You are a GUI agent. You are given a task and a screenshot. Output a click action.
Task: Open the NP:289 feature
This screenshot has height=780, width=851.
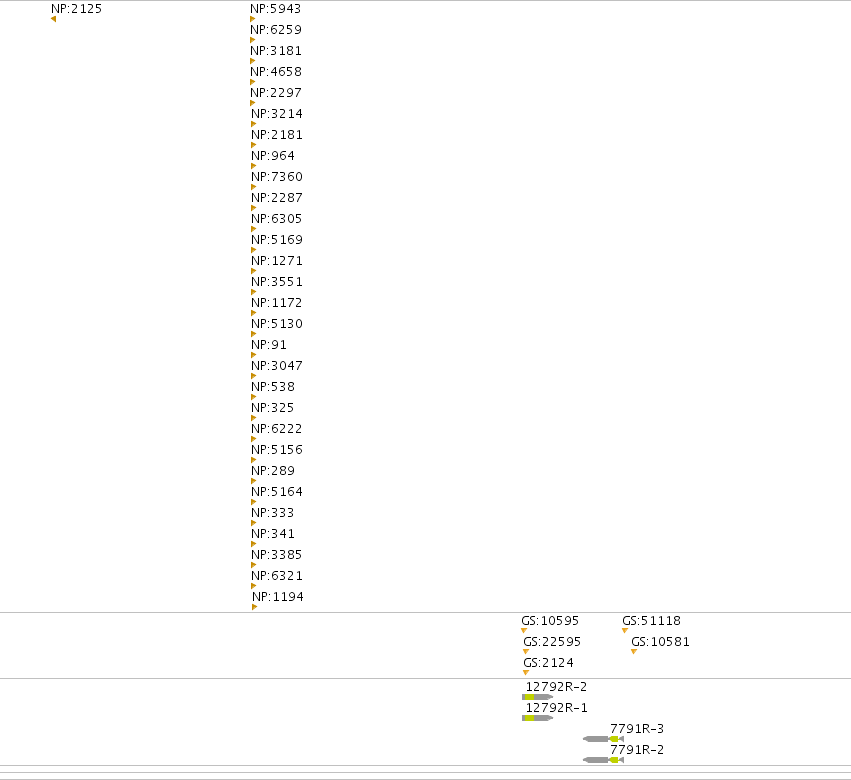point(272,471)
